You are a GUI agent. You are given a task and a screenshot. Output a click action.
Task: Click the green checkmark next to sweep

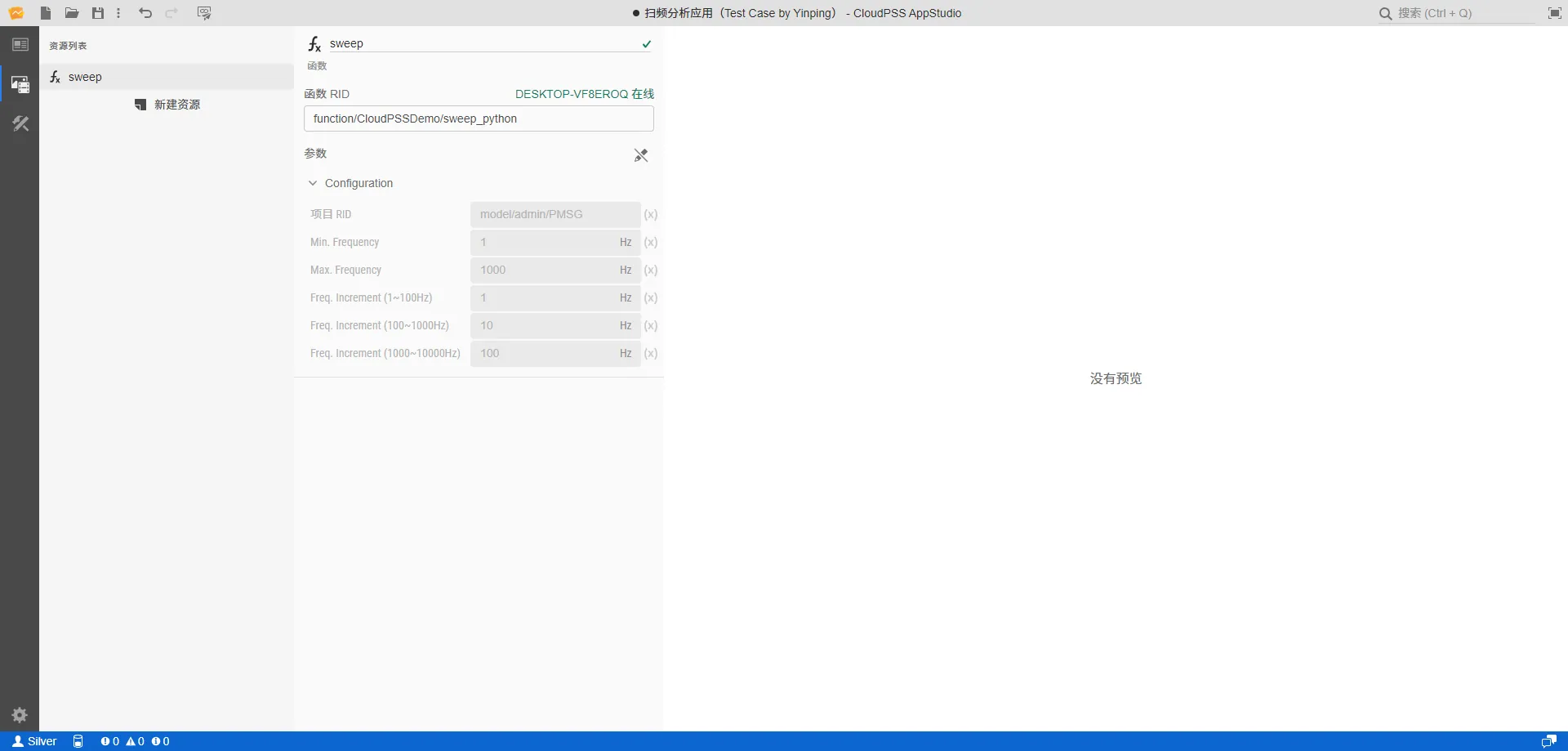coord(647,44)
